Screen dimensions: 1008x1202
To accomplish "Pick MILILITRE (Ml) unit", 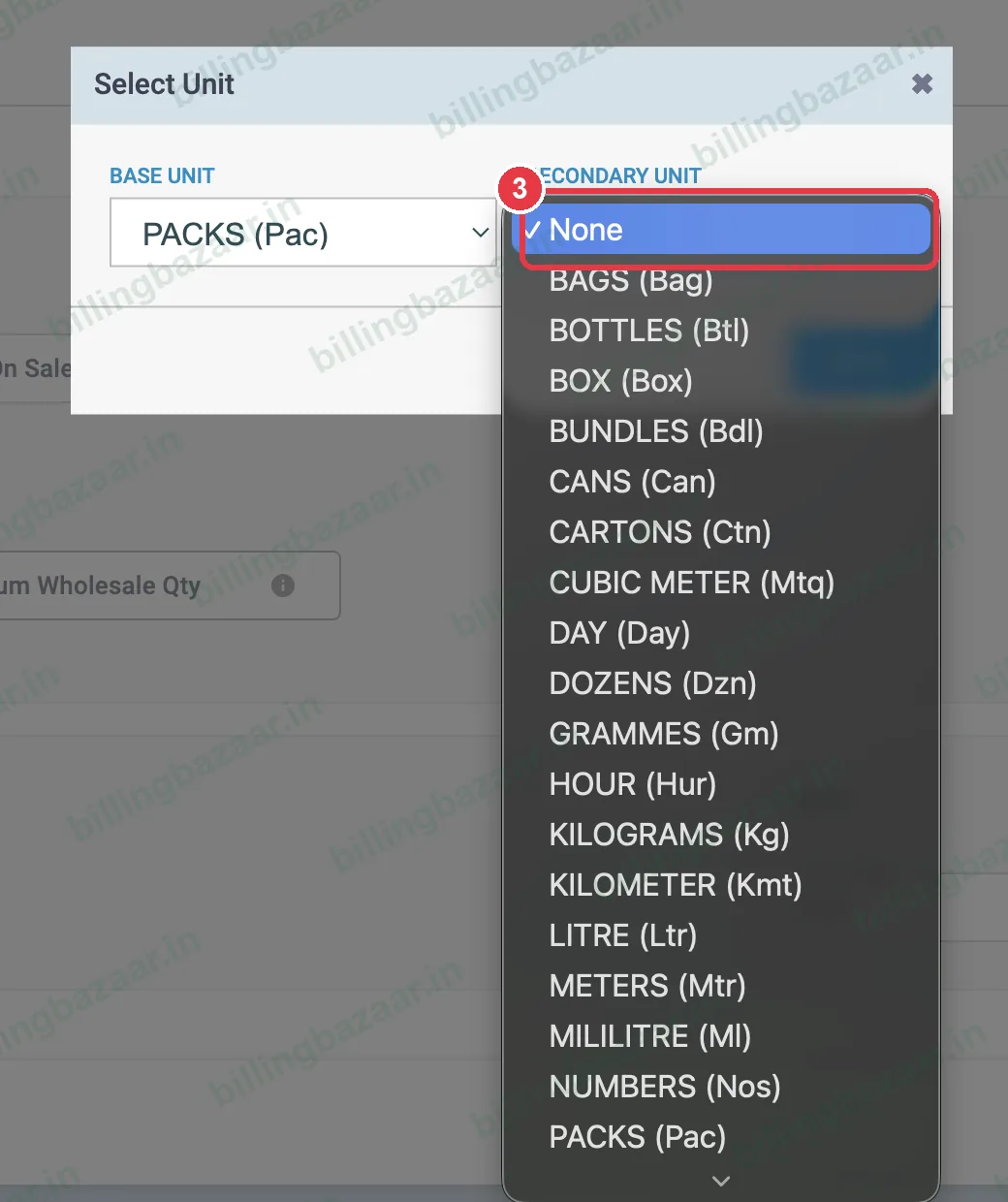I will [721, 1036].
